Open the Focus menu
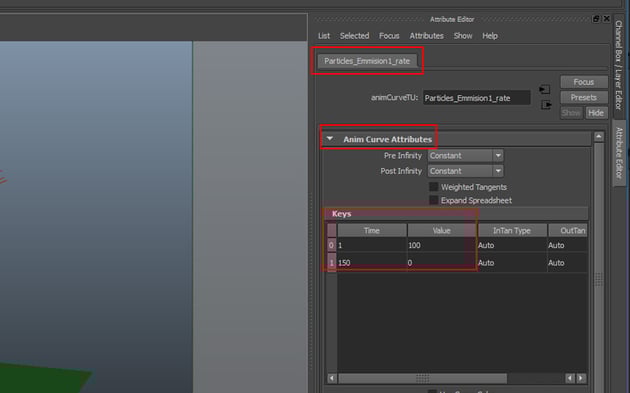The height and width of the screenshot is (393, 630). click(389, 36)
